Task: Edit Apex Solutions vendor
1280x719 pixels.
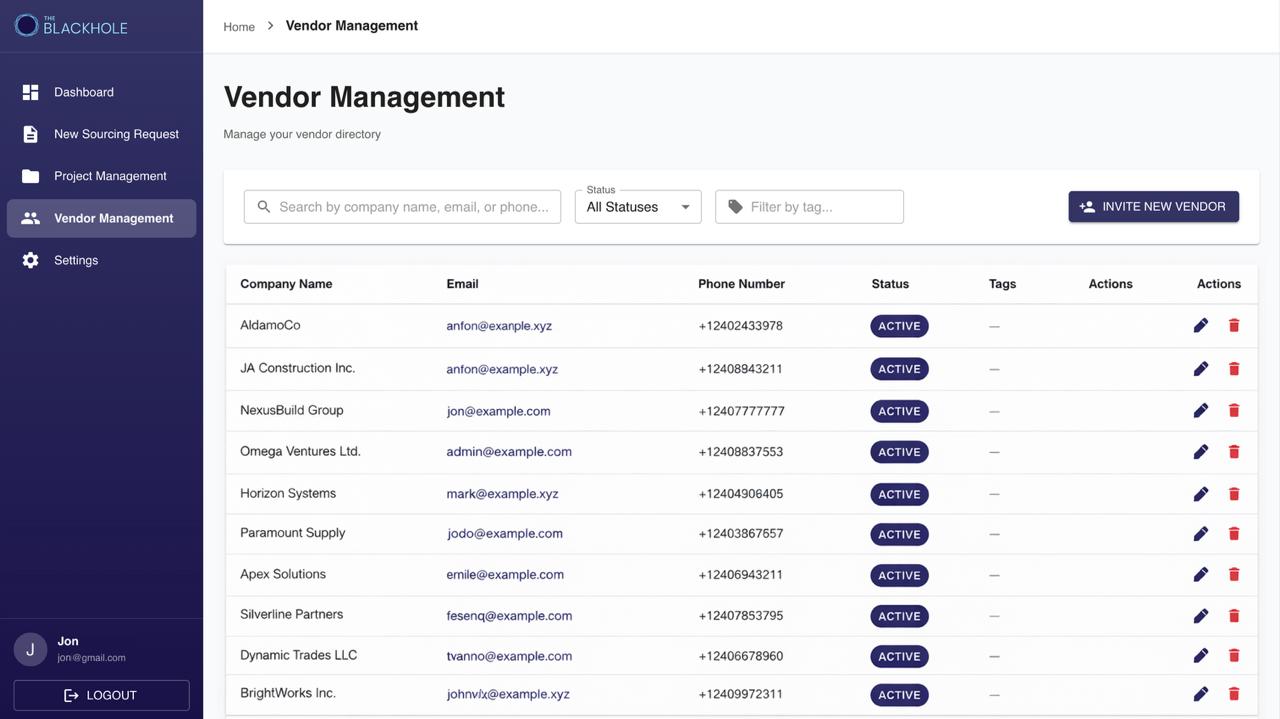Action: pyautogui.click(x=1201, y=575)
